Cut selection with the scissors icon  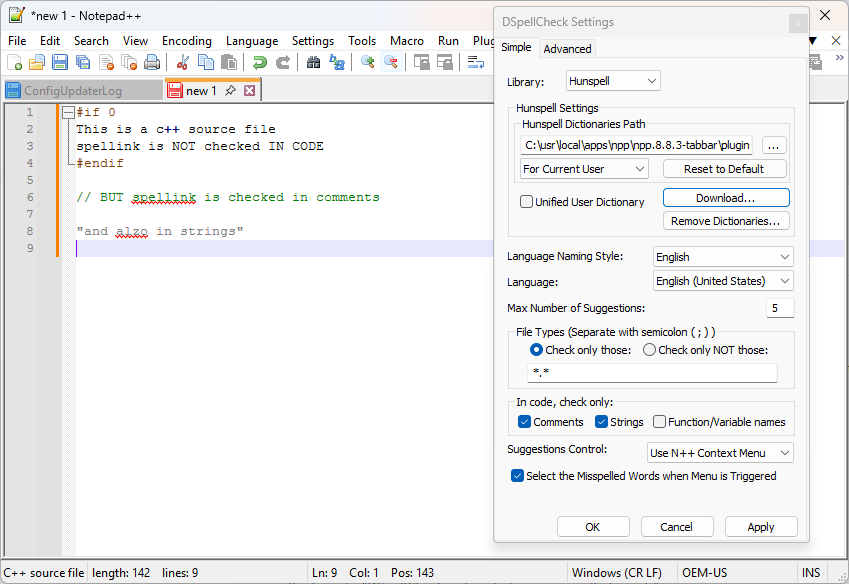(182, 63)
